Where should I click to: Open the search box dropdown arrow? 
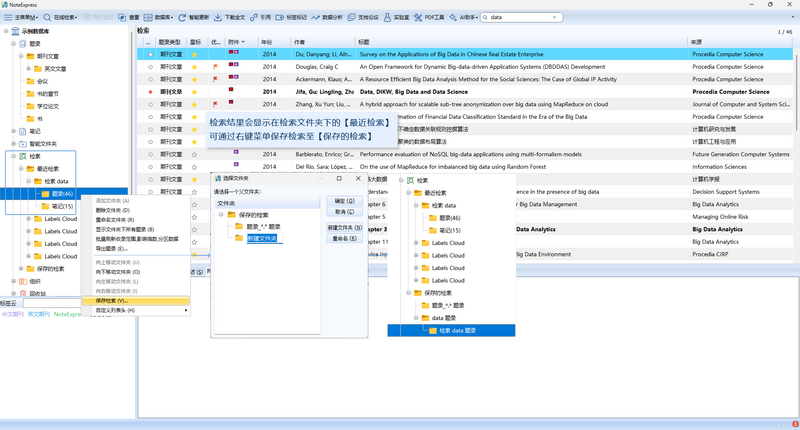coord(555,17)
